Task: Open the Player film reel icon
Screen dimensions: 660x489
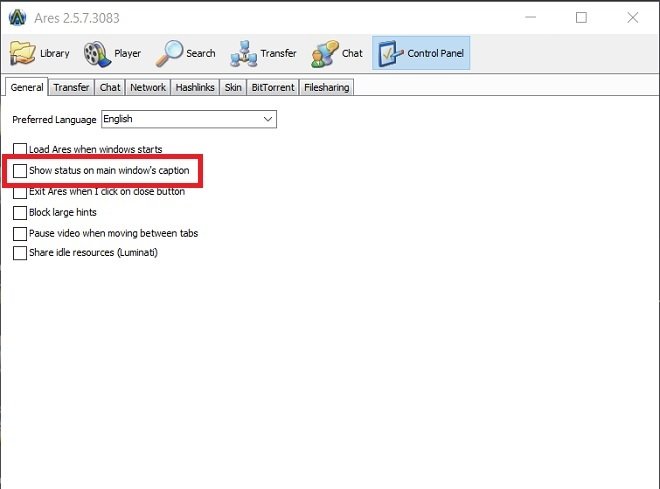Action: click(97, 53)
